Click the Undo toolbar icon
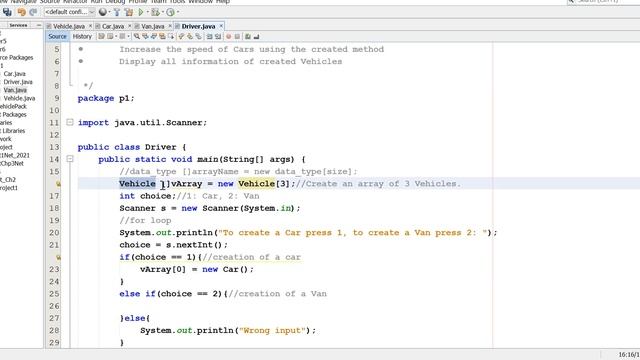640x360 pixels. tap(22, 12)
